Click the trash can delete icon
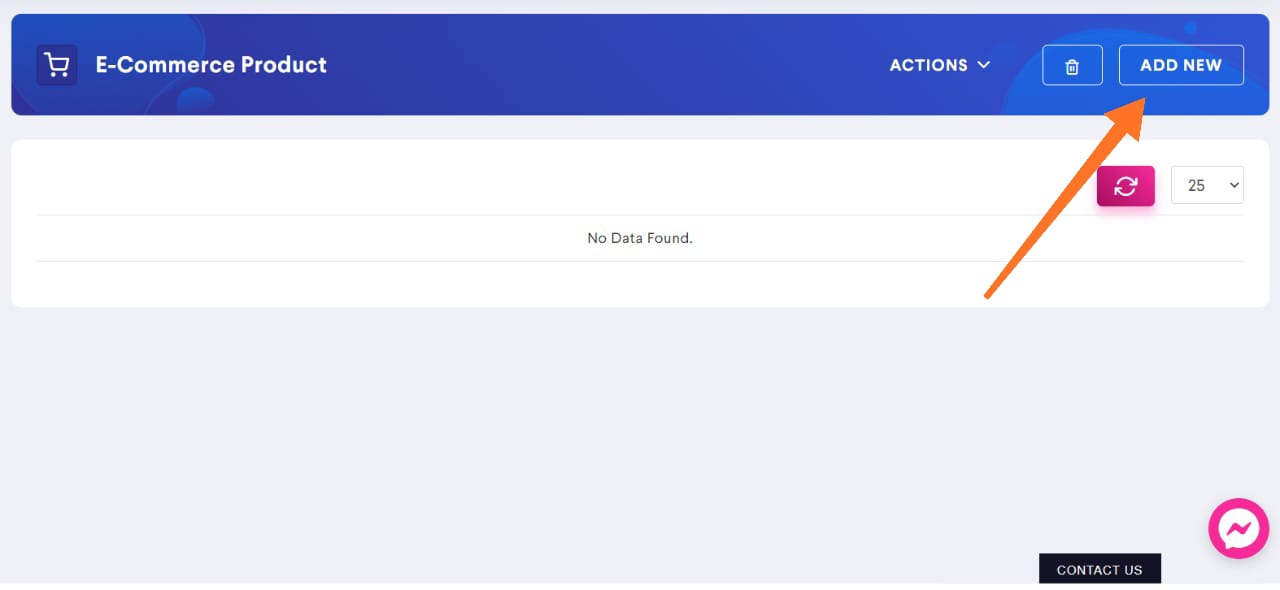Screen dimensions: 1280x590 point(1072,66)
